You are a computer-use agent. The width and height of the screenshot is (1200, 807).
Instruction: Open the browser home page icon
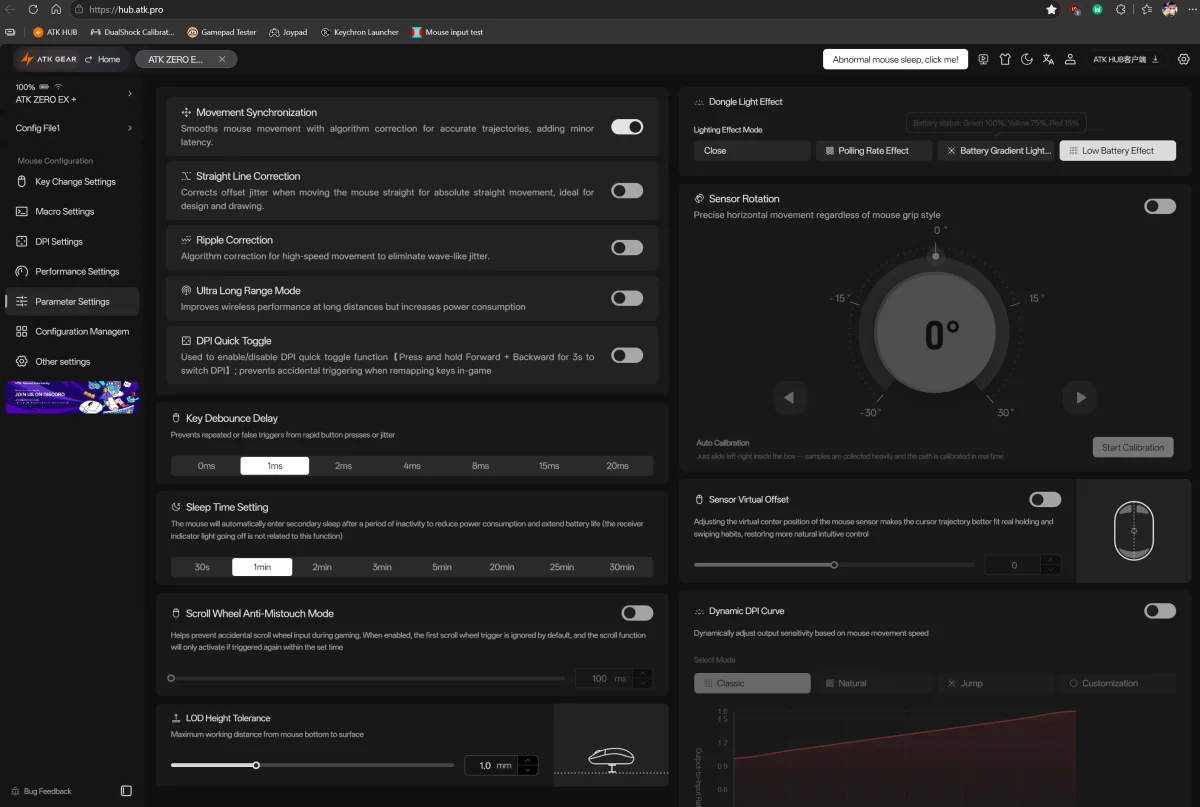(x=55, y=9)
